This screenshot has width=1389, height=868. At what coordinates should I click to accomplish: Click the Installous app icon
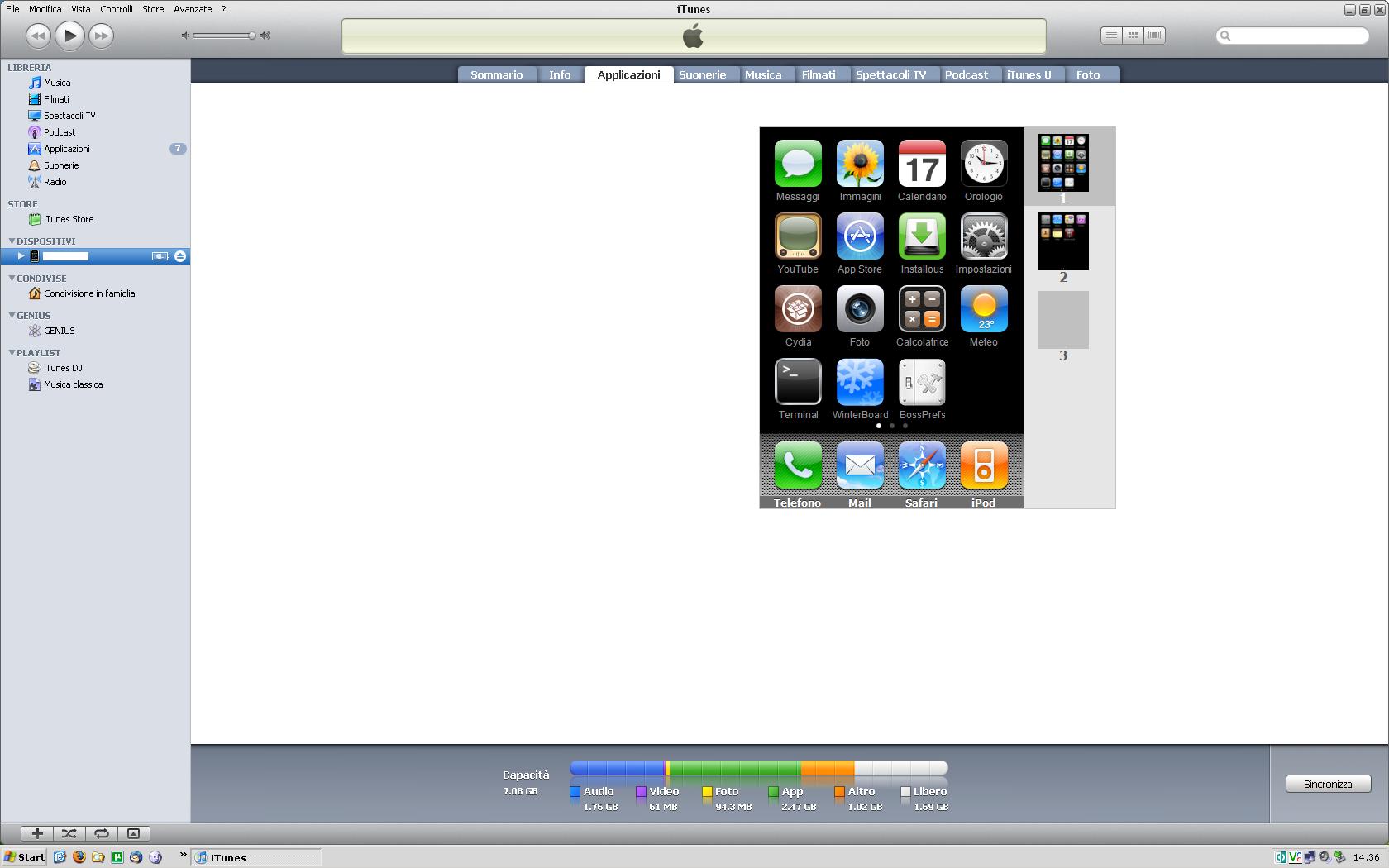click(x=922, y=236)
